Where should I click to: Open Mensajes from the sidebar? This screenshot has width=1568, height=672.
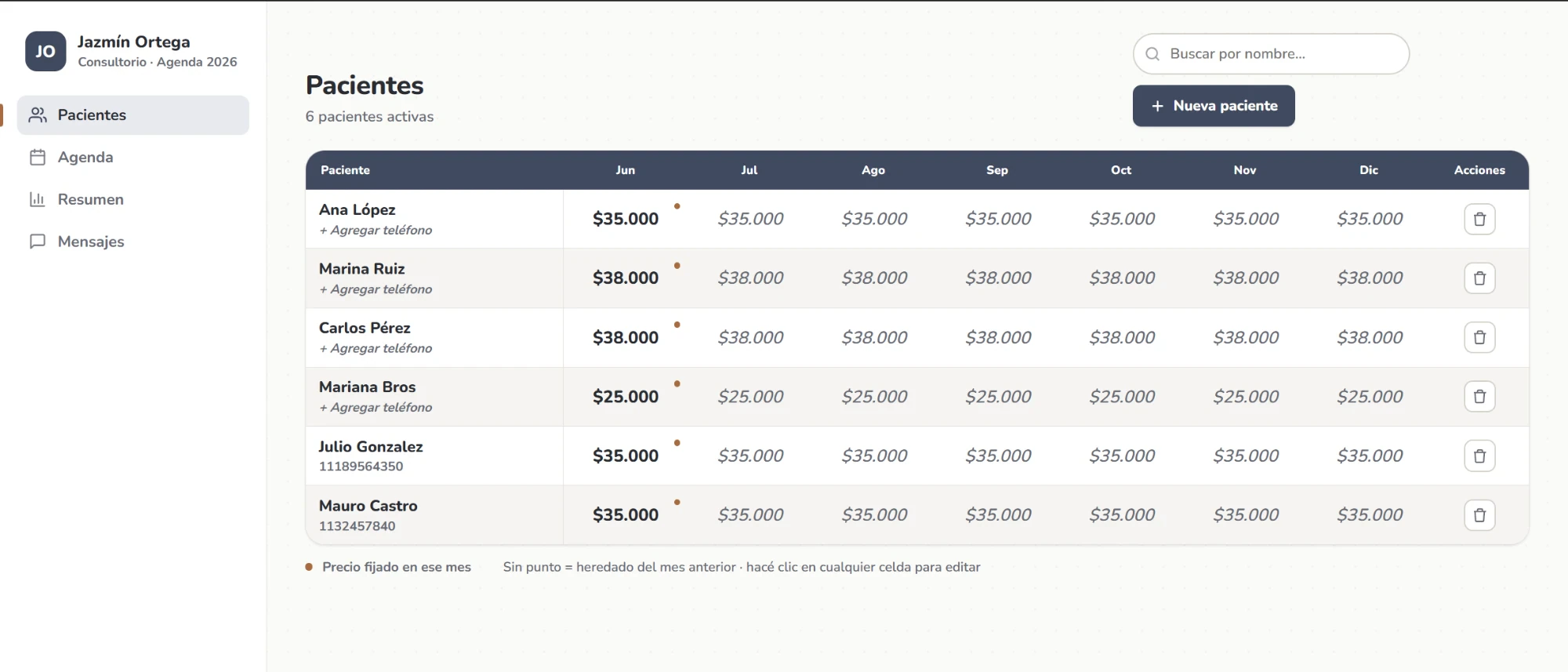133,242
